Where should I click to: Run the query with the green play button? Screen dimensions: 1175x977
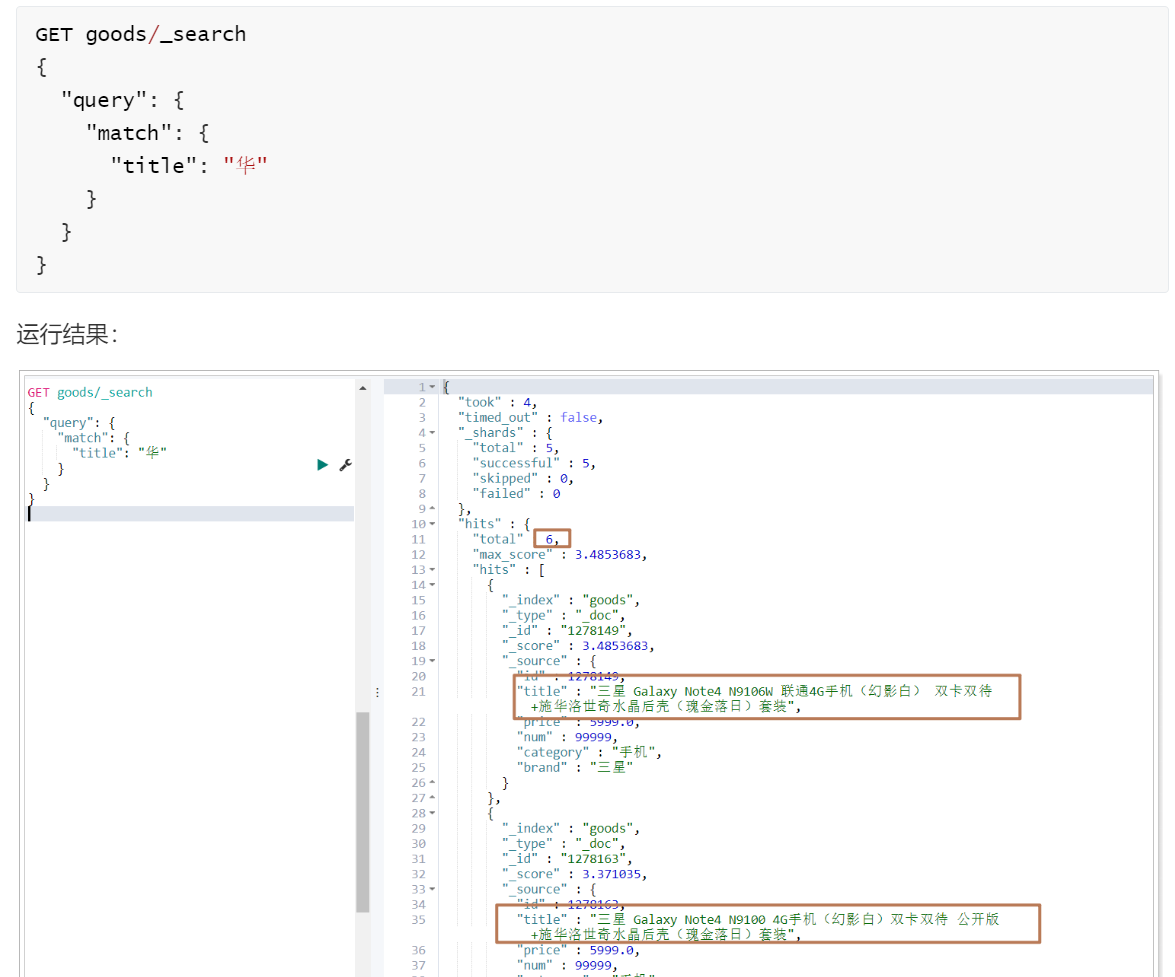point(322,465)
